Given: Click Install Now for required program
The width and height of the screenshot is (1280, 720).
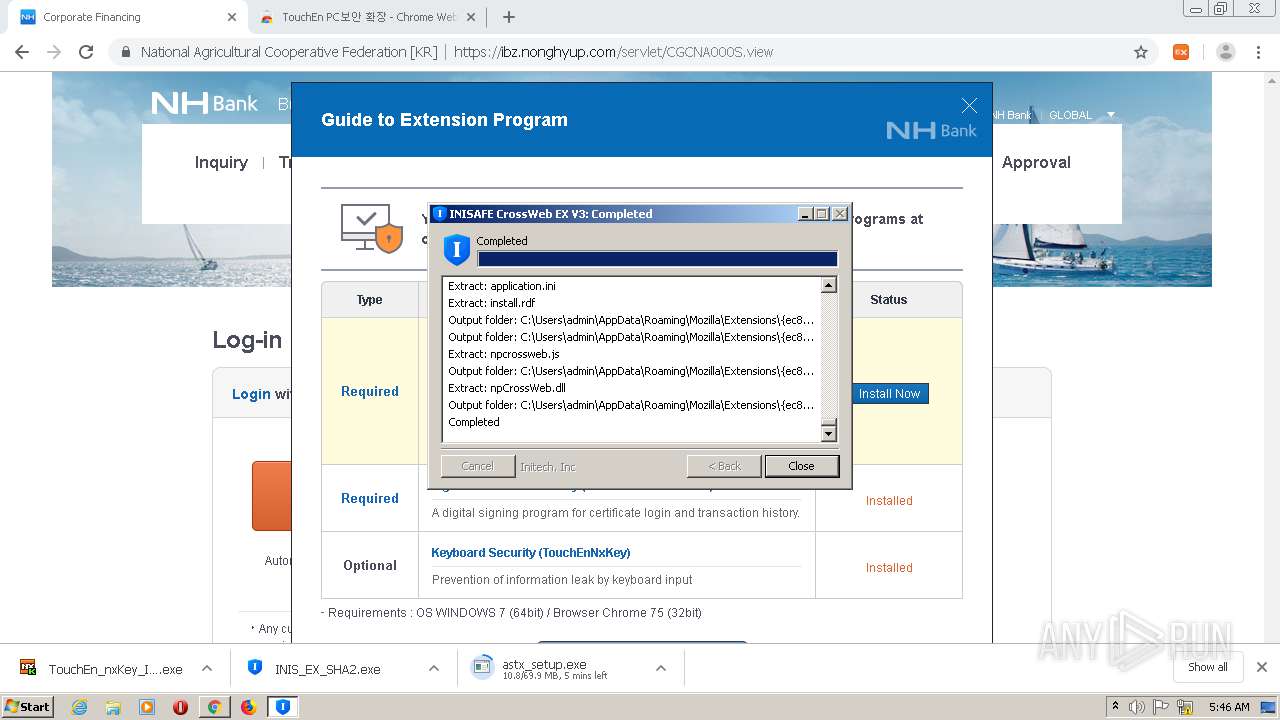Looking at the screenshot, I should (889, 394).
